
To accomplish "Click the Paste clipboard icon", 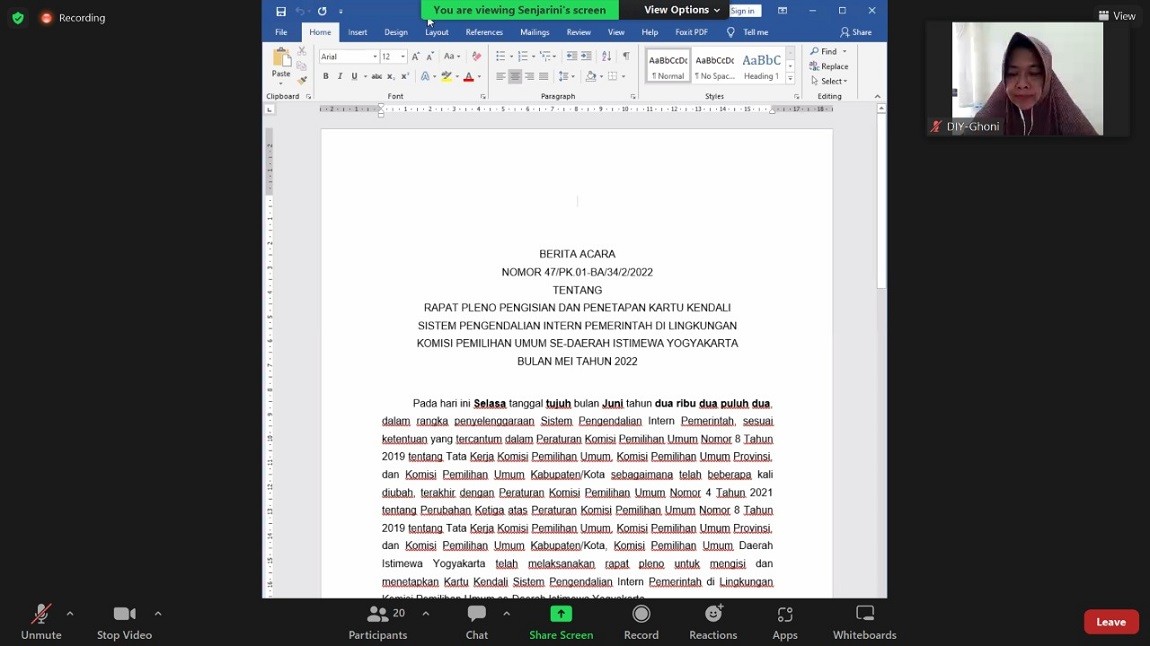I will (x=281, y=64).
